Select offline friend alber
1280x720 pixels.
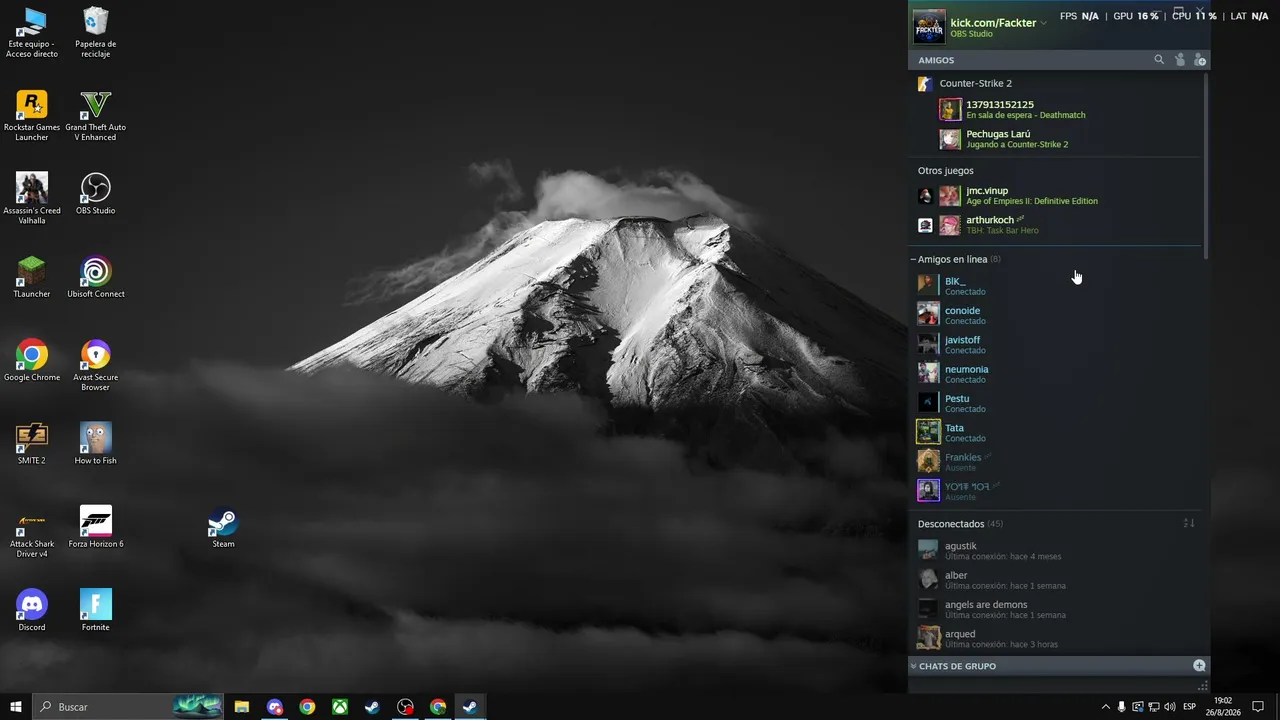pyautogui.click(x=1057, y=580)
